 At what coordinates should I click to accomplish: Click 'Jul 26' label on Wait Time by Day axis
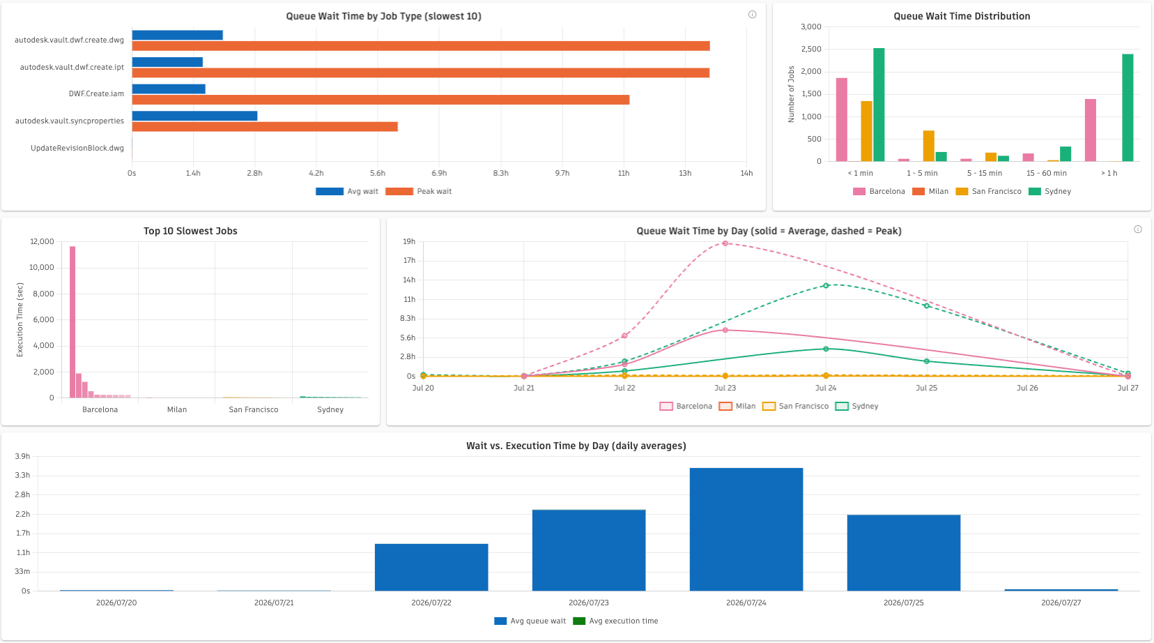pos(1027,388)
